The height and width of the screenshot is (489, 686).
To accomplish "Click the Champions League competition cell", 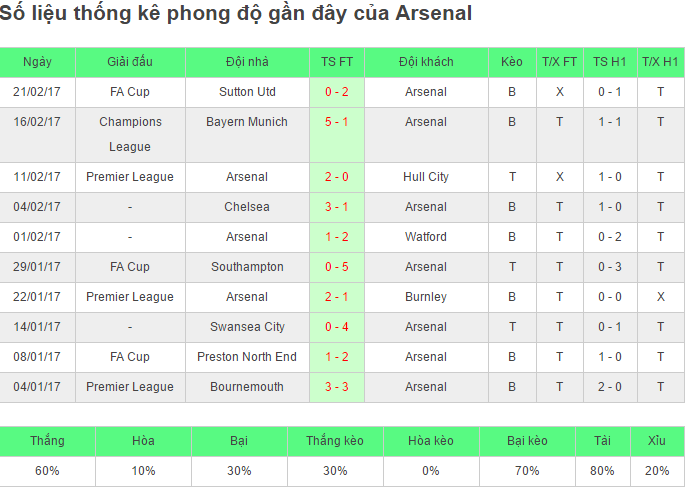I will click(131, 134).
